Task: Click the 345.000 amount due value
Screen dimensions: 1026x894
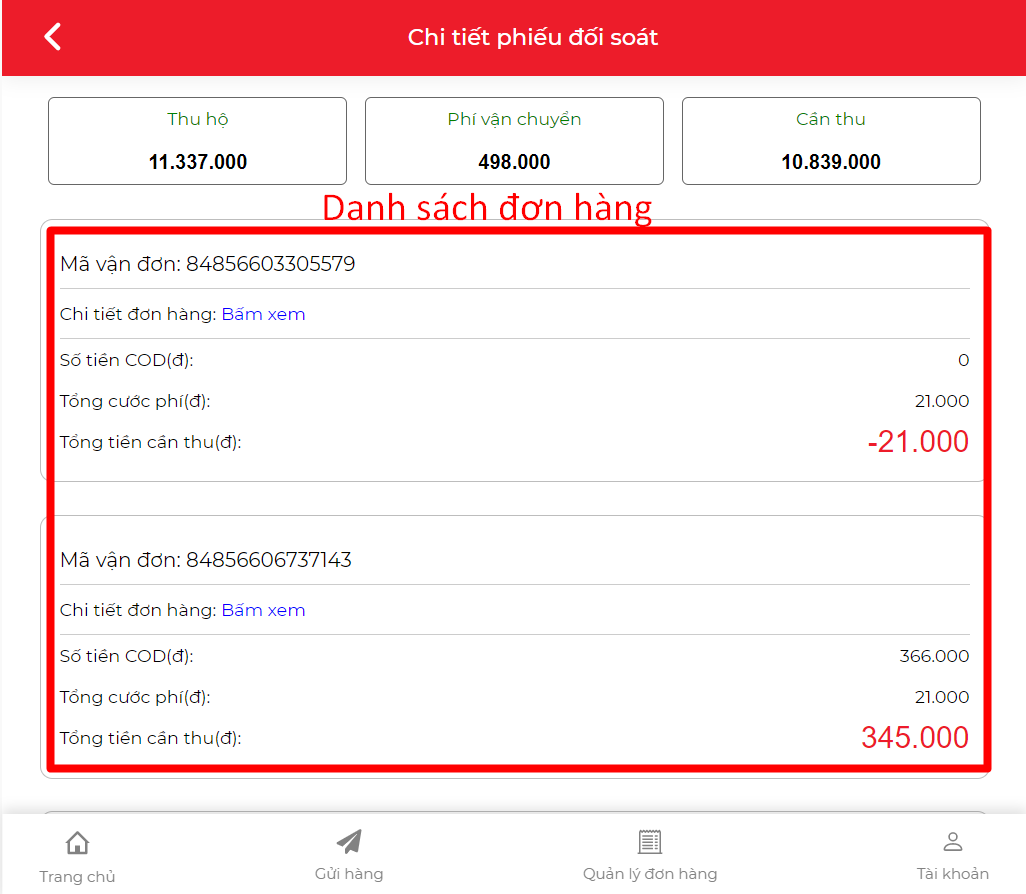Action: tap(915, 738)
